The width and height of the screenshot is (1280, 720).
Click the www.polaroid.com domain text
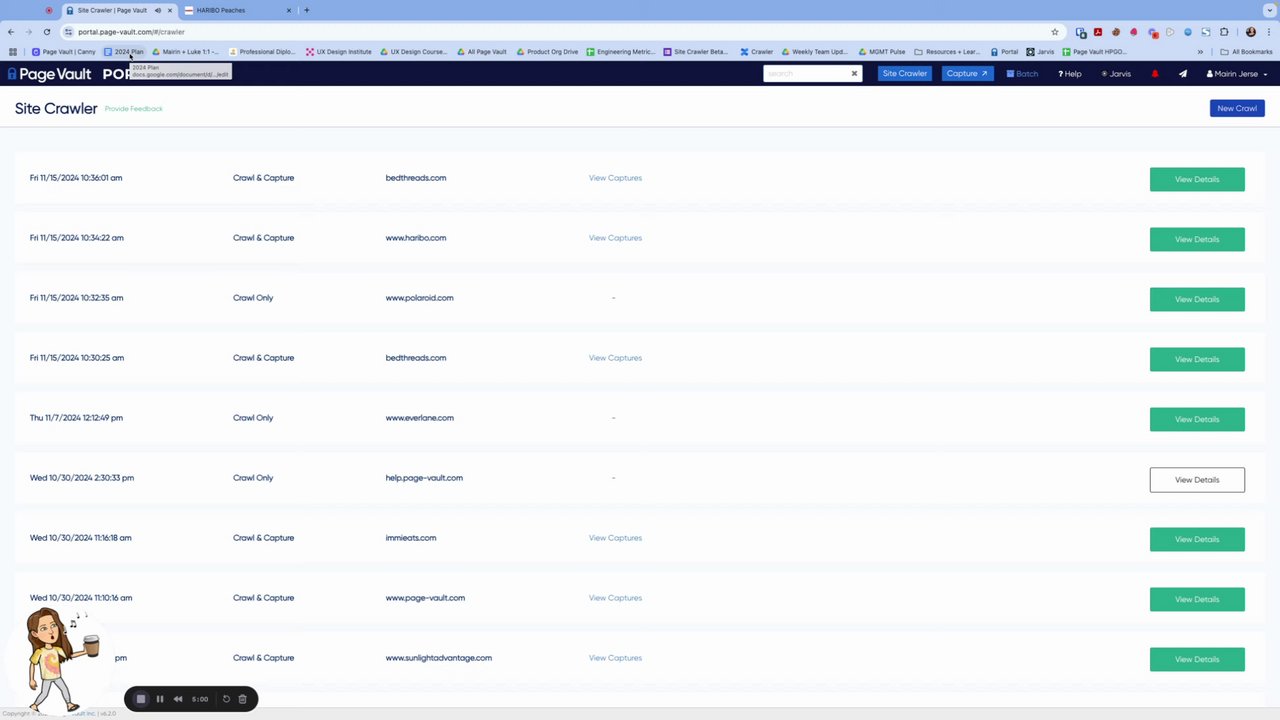[x=419, y=298]
